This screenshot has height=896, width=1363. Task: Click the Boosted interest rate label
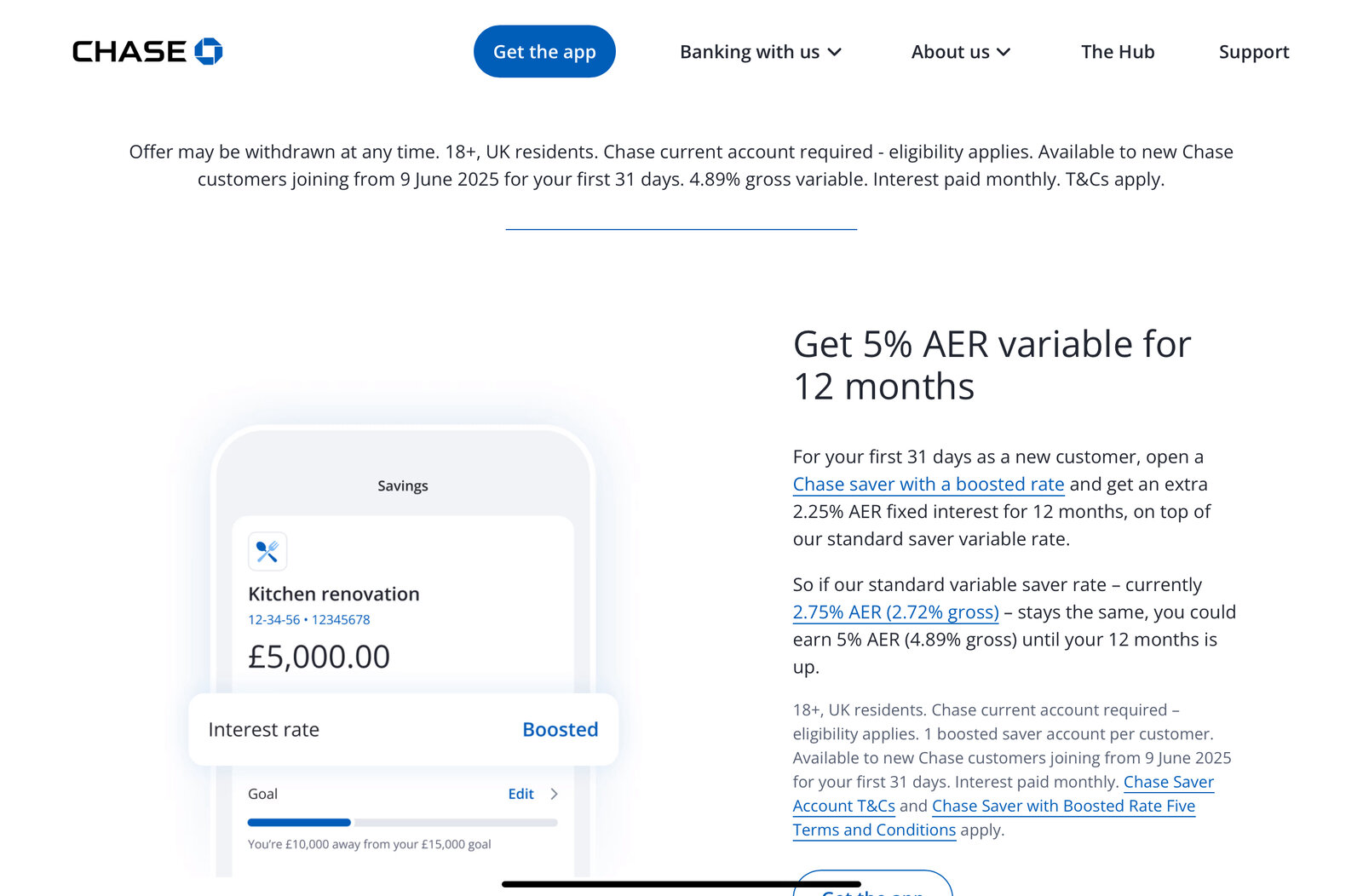pos(560,730)
